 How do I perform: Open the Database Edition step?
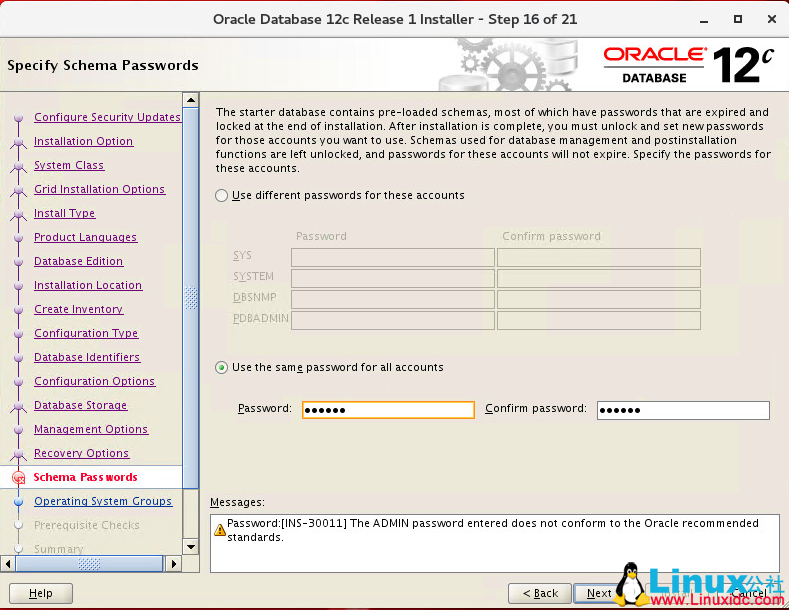pos(78,261)
